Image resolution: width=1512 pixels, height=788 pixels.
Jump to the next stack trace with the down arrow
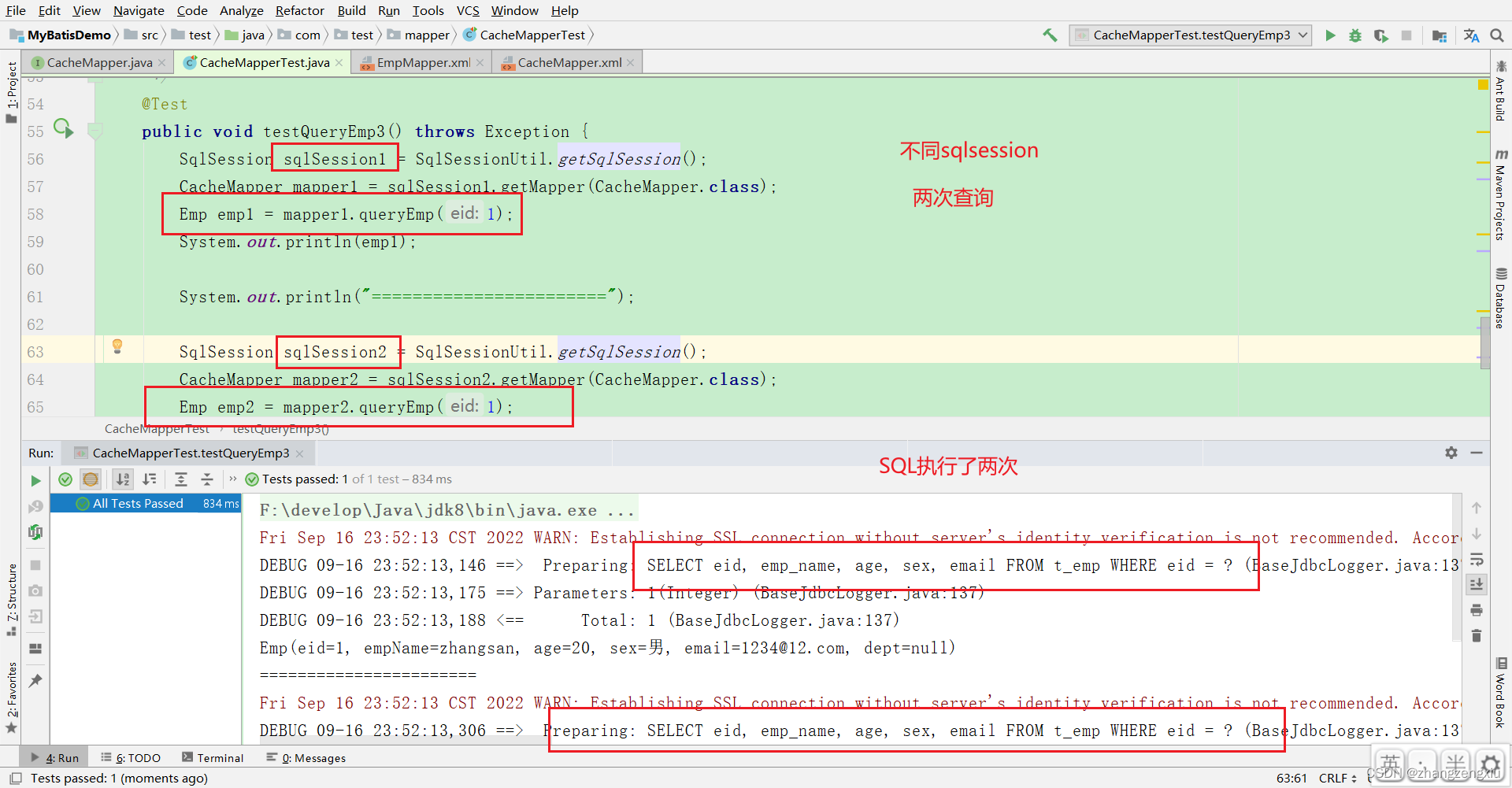click(1477, 533)
